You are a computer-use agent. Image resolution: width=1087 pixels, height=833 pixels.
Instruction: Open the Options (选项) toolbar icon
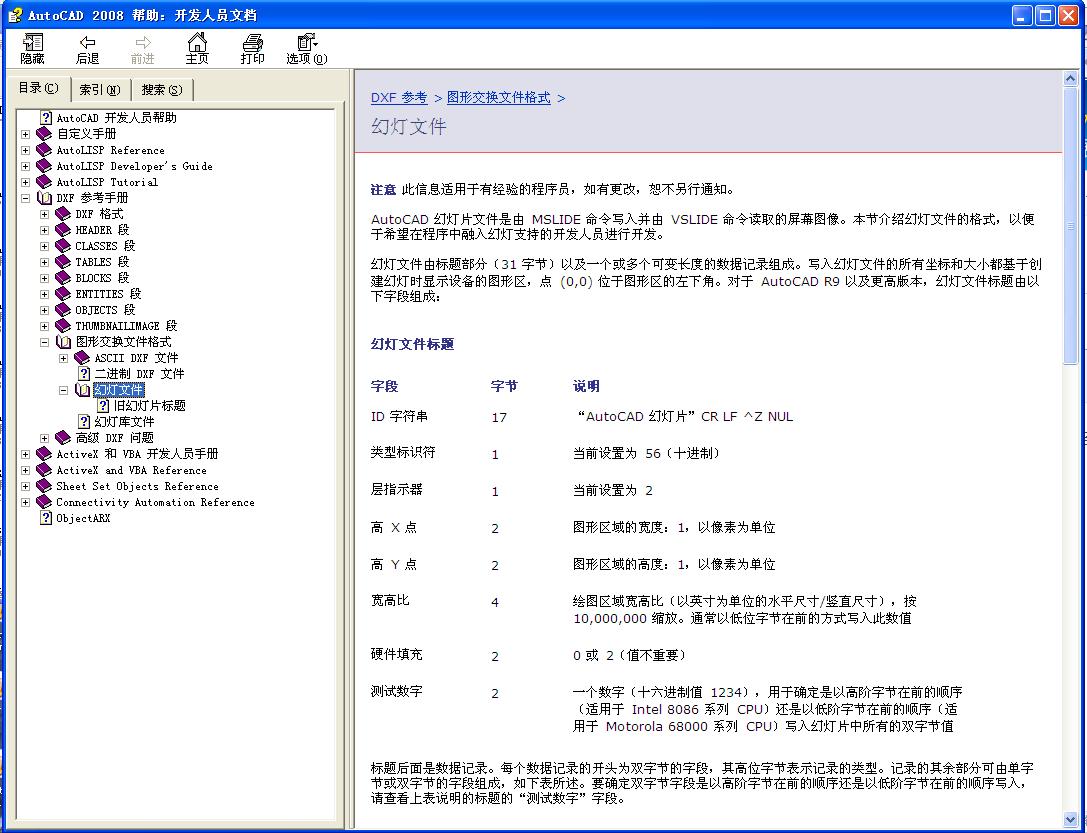tap(306, 42)
